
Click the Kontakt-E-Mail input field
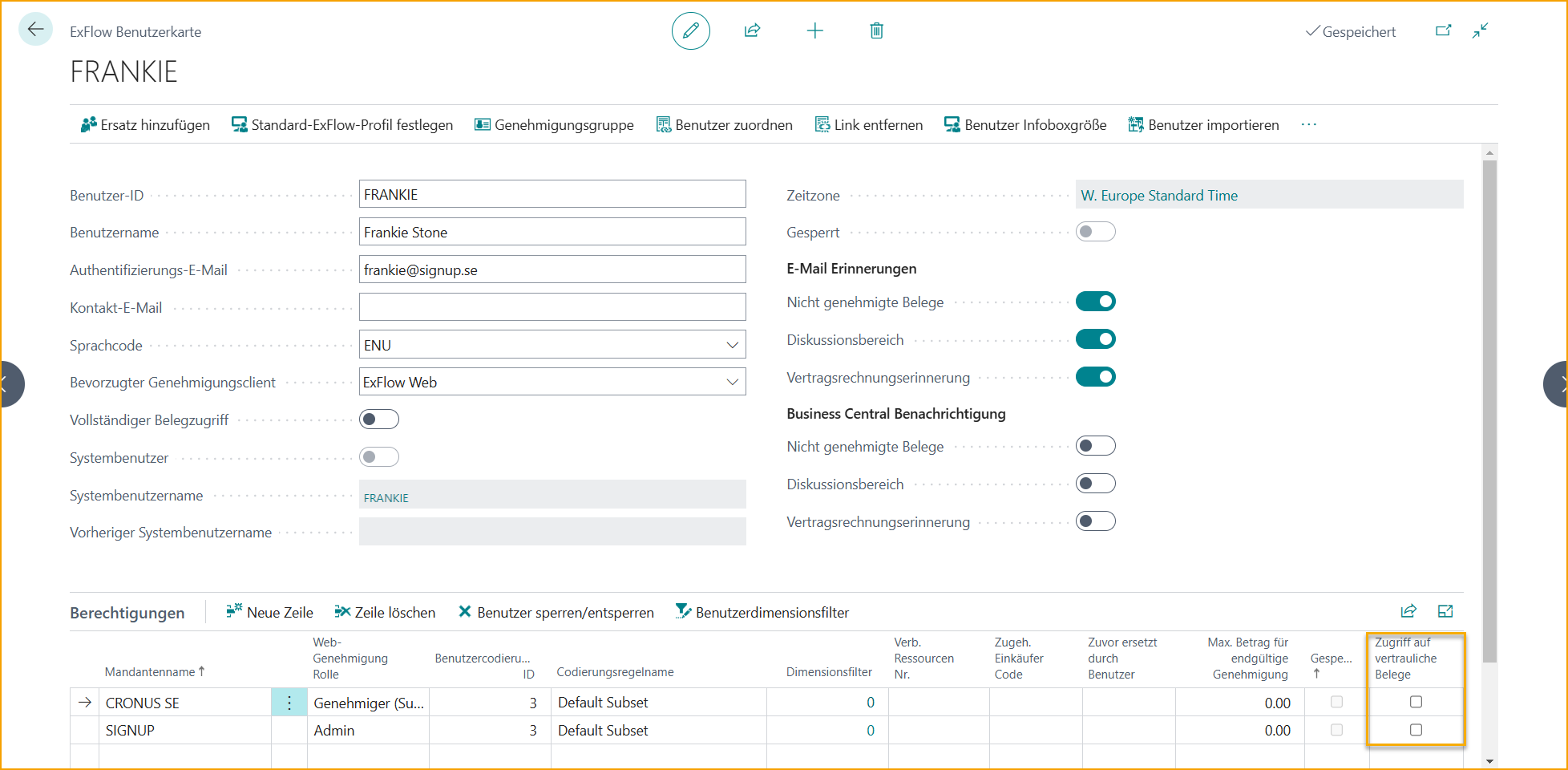[552, 307]
